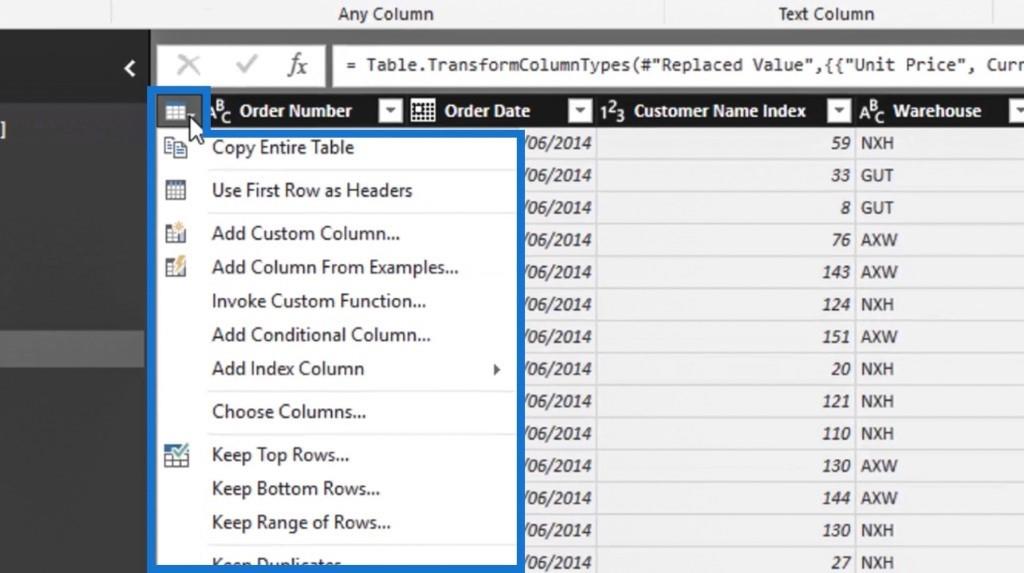The image size is (1024, 573).
Task: Click the NXH cell beside value 27
Action: [940, 561]
